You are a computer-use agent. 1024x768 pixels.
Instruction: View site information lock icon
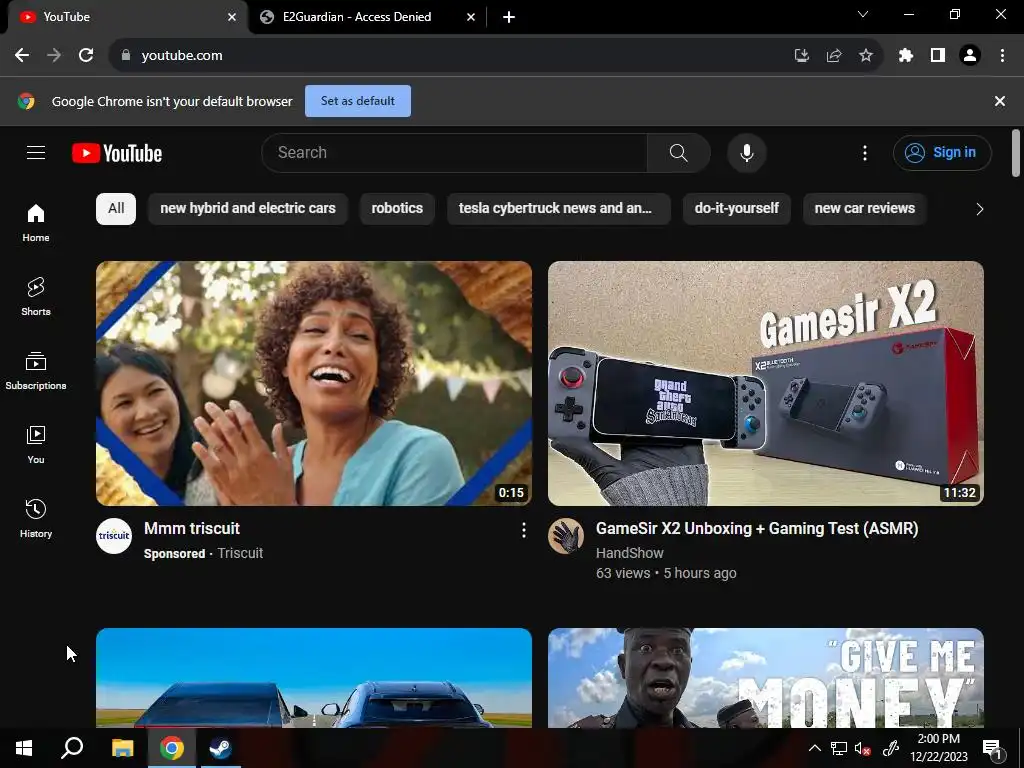click(126, 56)
